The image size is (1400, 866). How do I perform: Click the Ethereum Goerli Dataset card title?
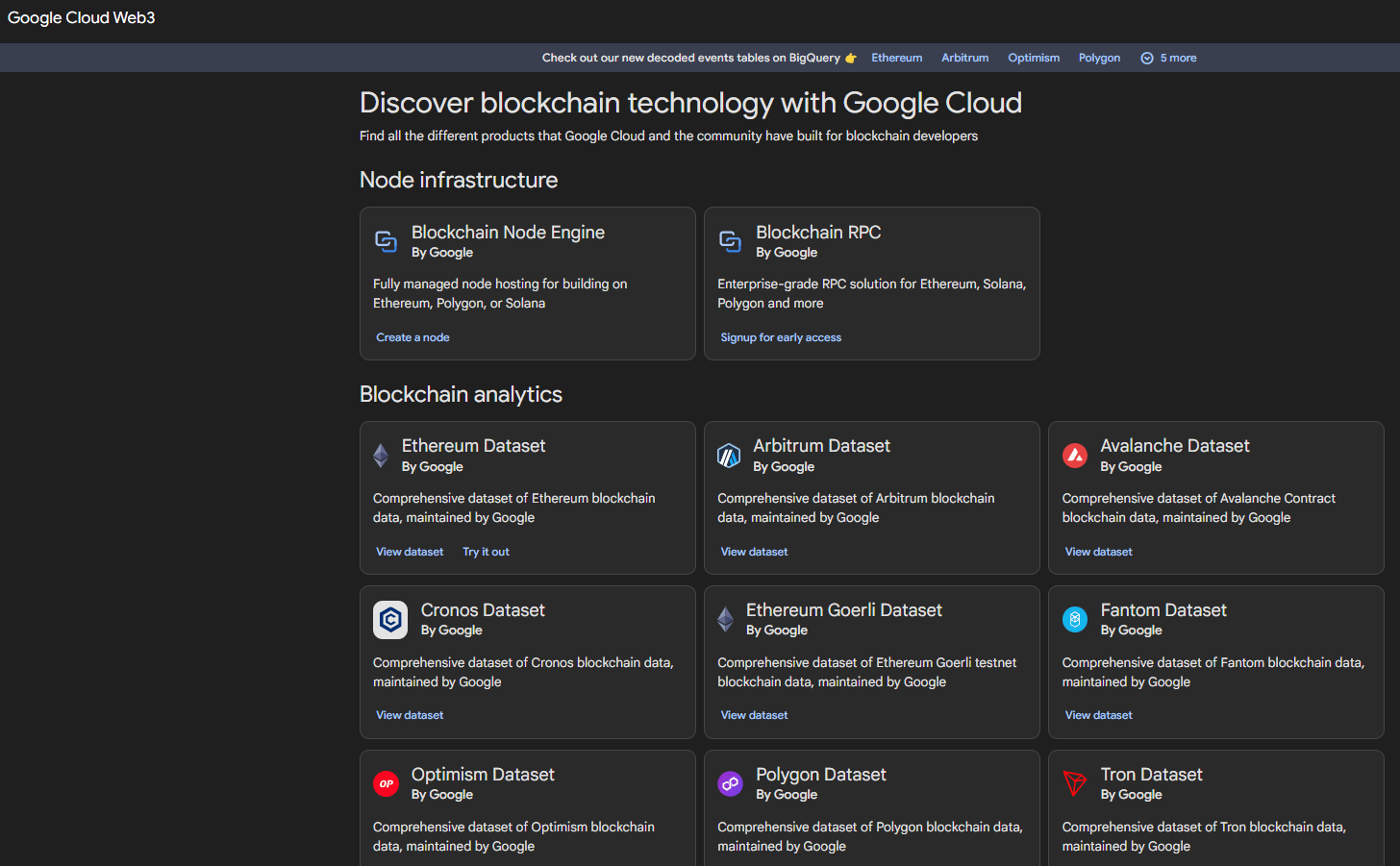point(844,610)
